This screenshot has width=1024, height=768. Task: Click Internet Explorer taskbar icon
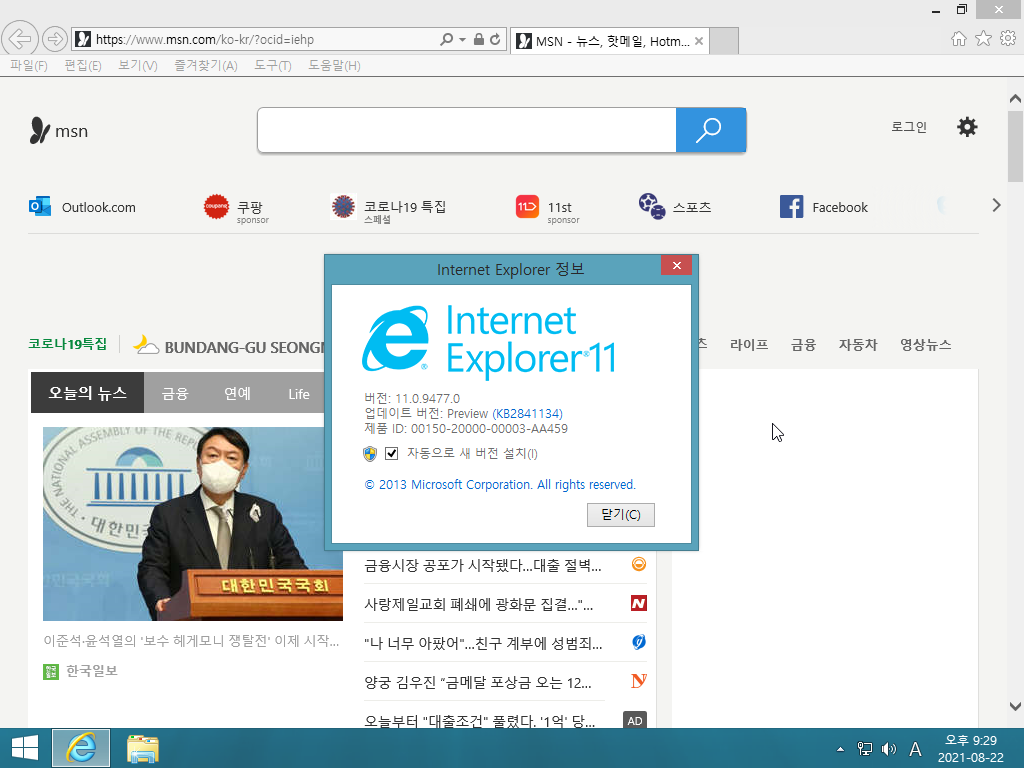81,748
